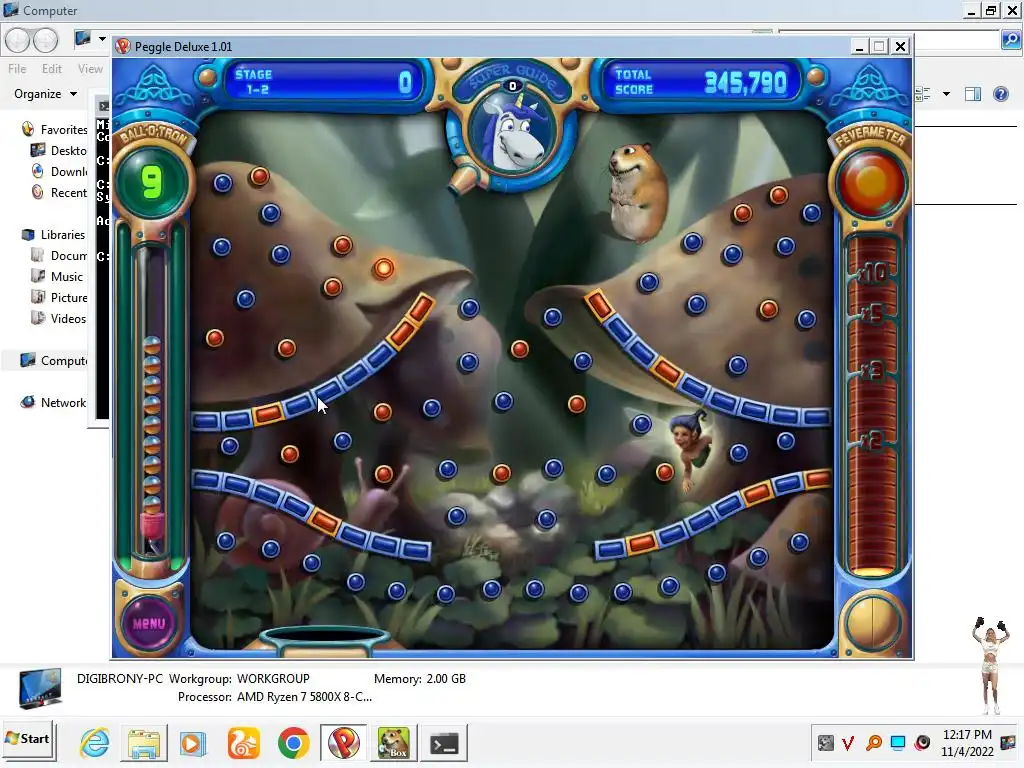Click the dancing character desktop widget
Viewport: 1024px width, 768px height.
(x=991, y=665)
